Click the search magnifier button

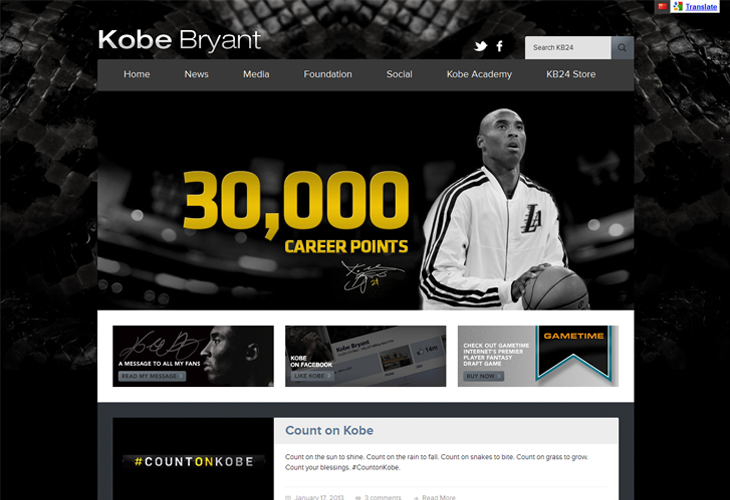coord(622,47)
